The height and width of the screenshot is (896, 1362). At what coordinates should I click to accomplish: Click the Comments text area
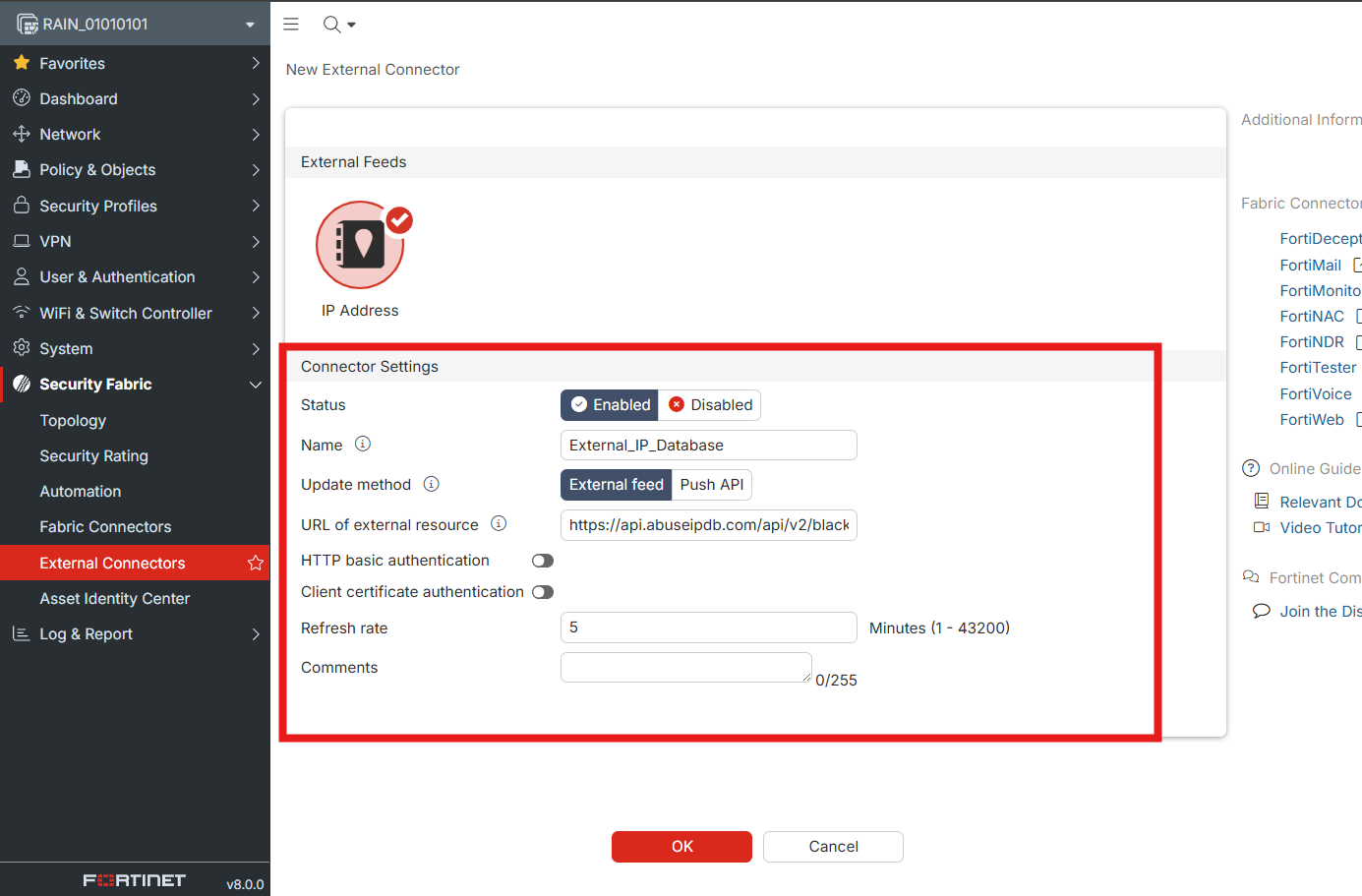pyautogui.click(x=686, y=667)
